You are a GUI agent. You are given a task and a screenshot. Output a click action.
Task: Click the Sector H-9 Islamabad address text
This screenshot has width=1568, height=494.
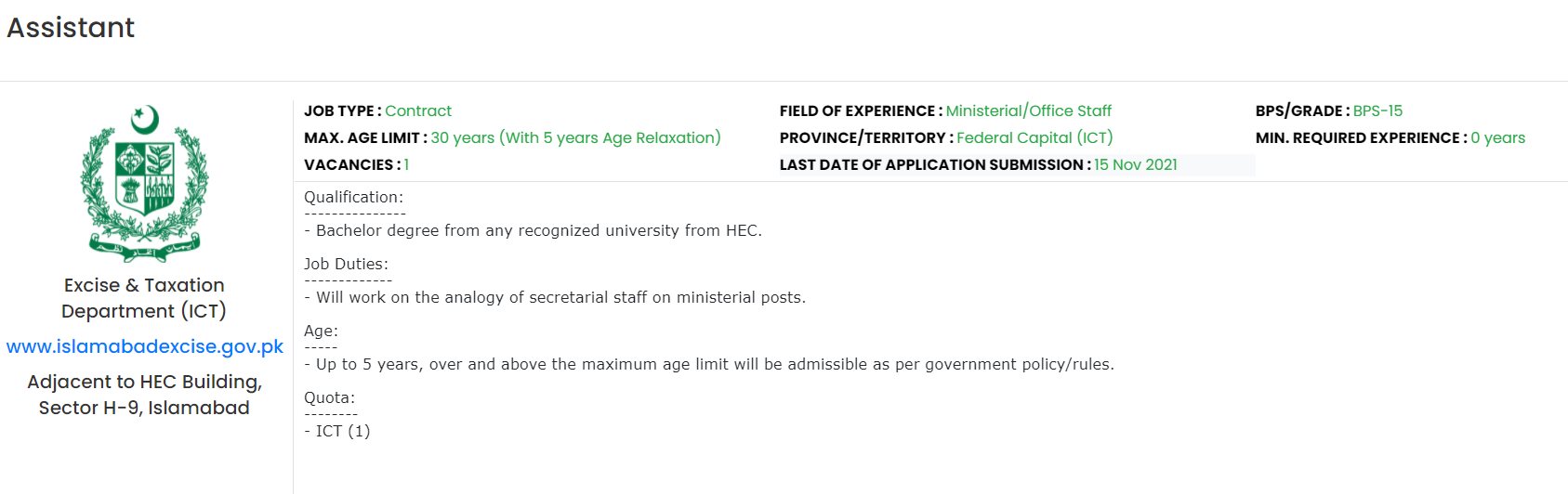point(144,408)
